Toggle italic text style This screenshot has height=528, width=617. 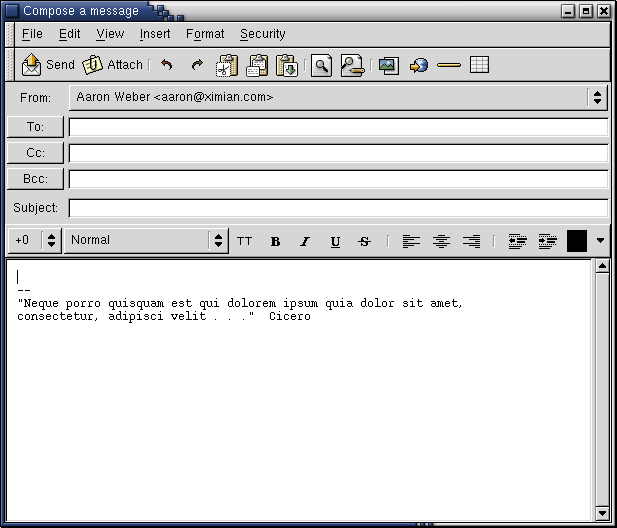click(x=305, y=241)
